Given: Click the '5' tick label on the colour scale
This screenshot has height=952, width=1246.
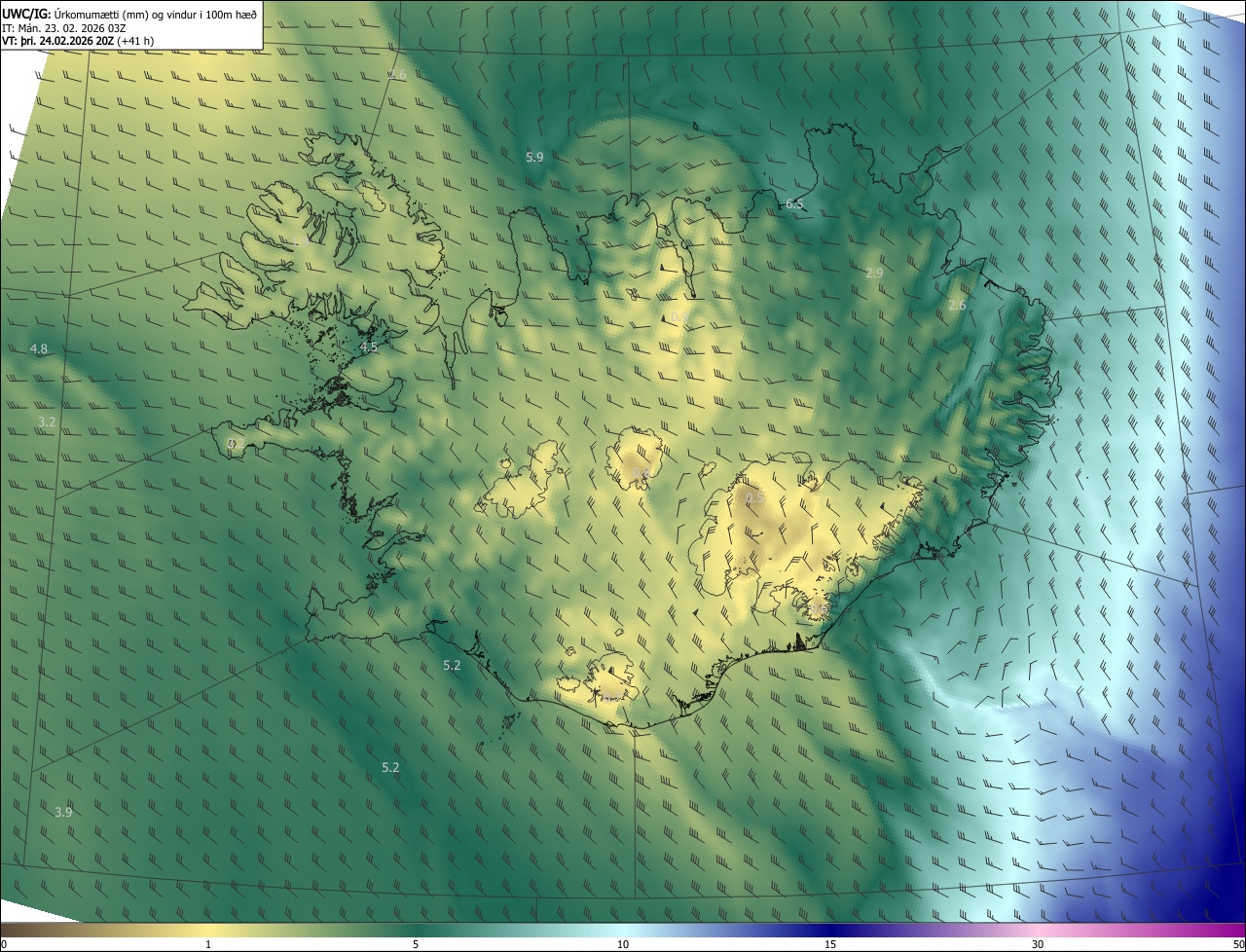Looking at the screenshot, I should [x=416, y=945].
